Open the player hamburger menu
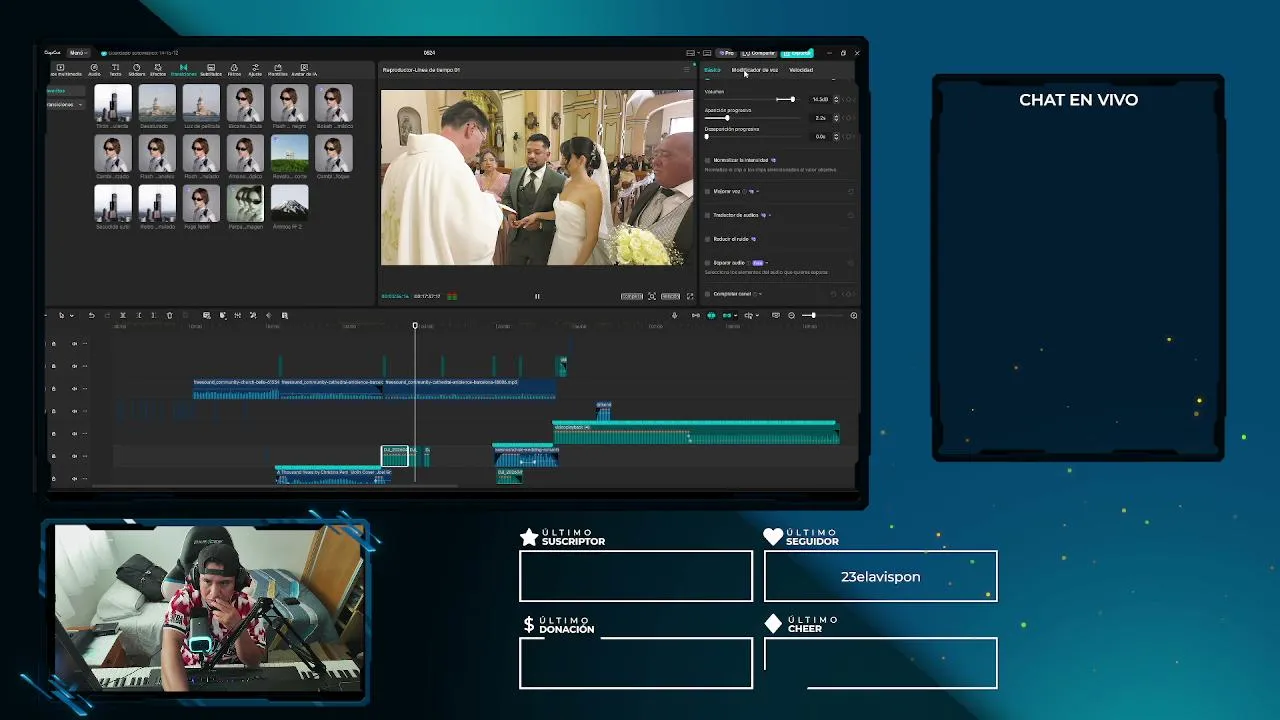The height and width of the screenshot is (720, 1280). [x=686, y=70]
